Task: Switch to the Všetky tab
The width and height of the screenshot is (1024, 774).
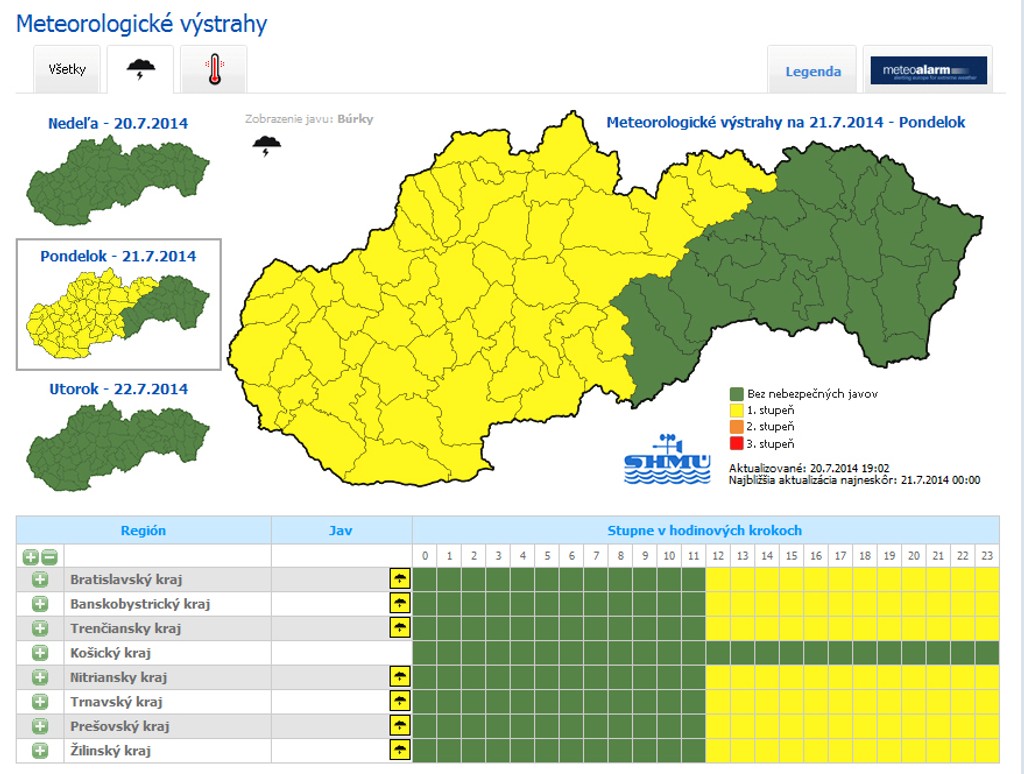Action: (67, 70)
